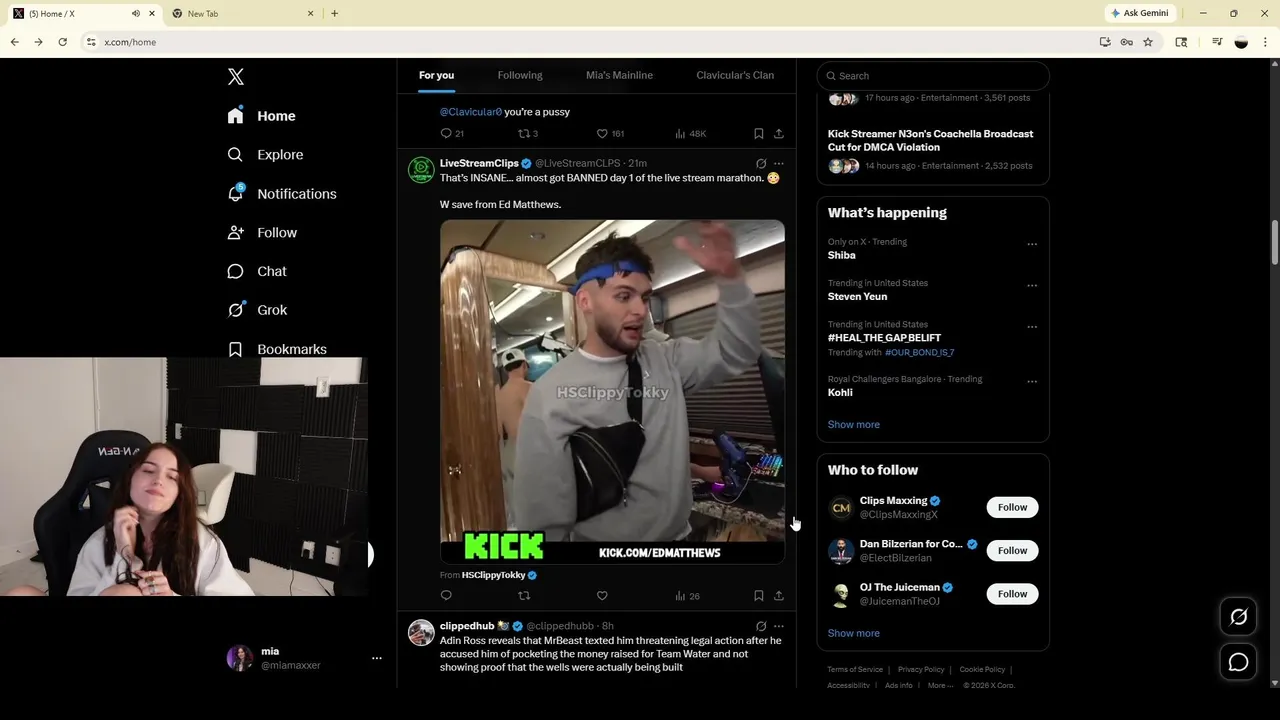
Task: Follow Dan Bilzerian account
Action: click(1012, 550)
